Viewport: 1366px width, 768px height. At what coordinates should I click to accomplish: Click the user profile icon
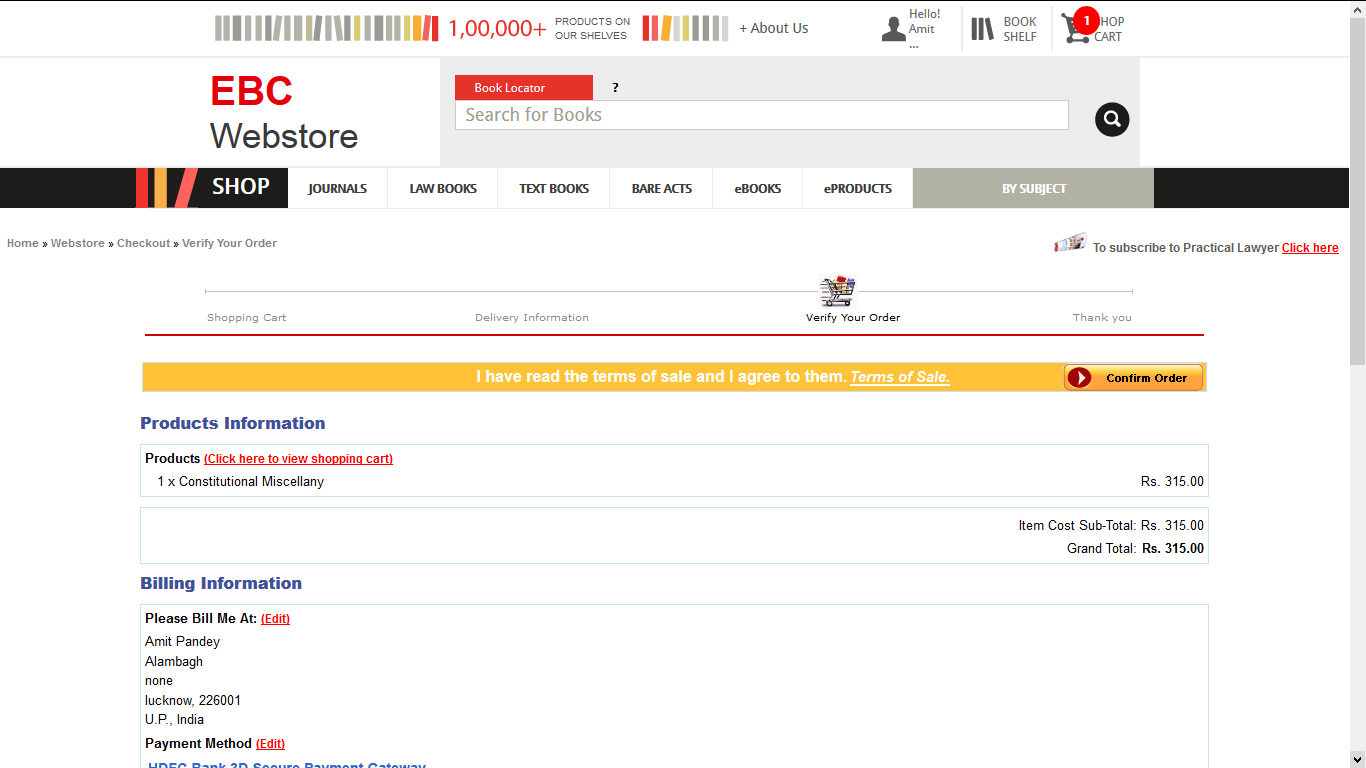pos(893,29)
